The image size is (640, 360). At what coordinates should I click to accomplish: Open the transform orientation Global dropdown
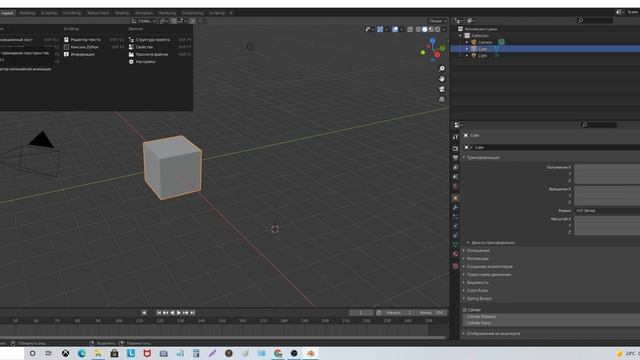pos(144,21)
